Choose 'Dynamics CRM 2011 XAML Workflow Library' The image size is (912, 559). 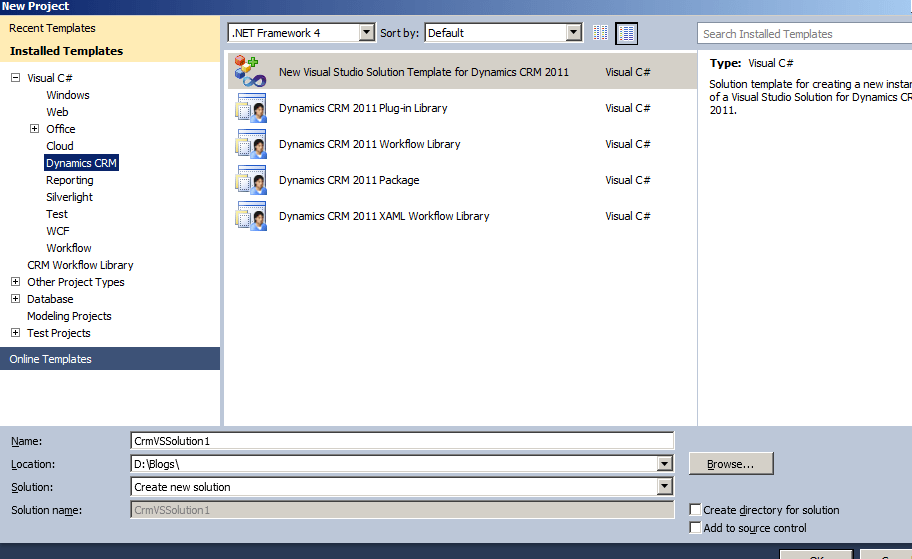pos(462,216)
